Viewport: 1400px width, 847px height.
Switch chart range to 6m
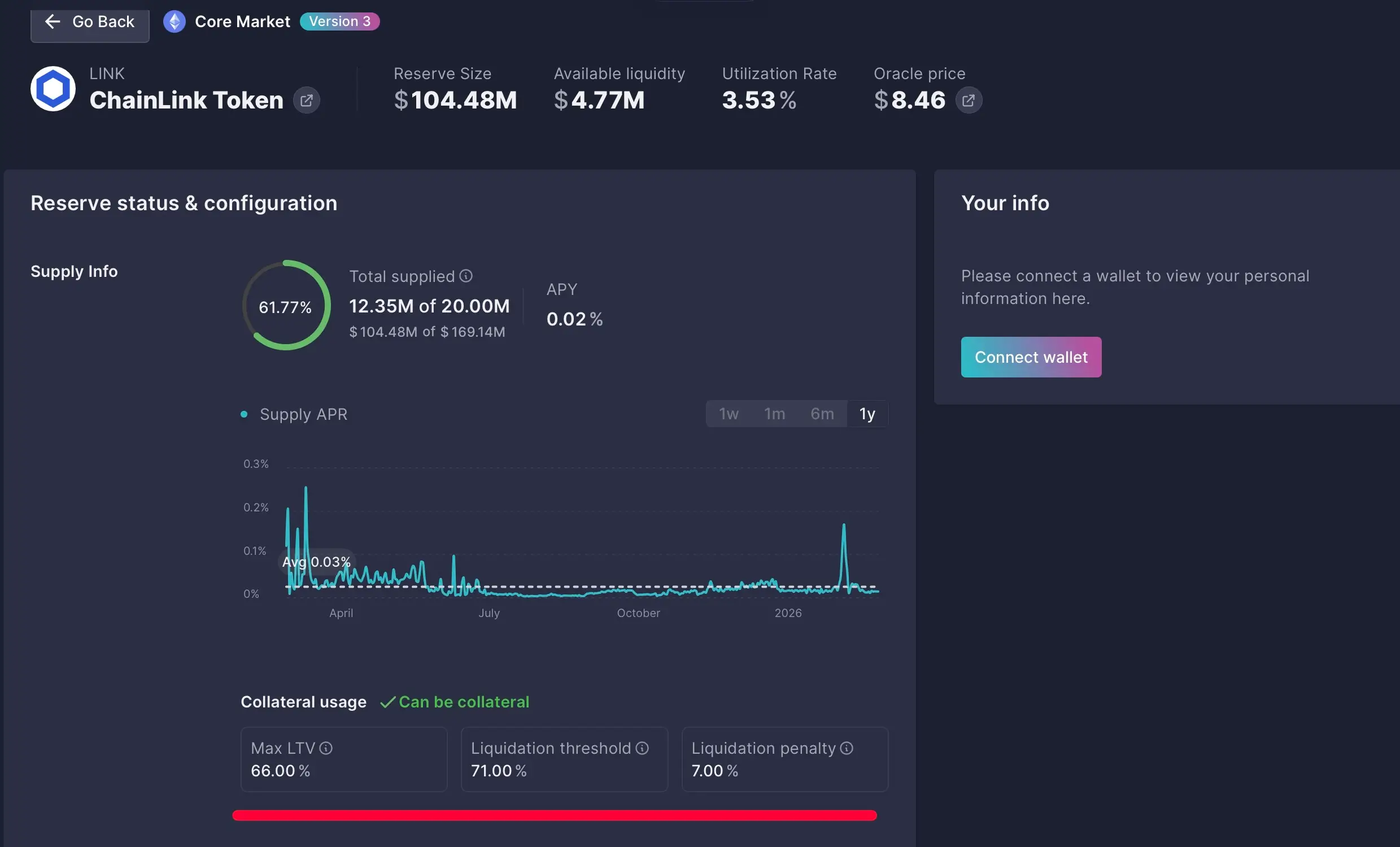point(822,414)
